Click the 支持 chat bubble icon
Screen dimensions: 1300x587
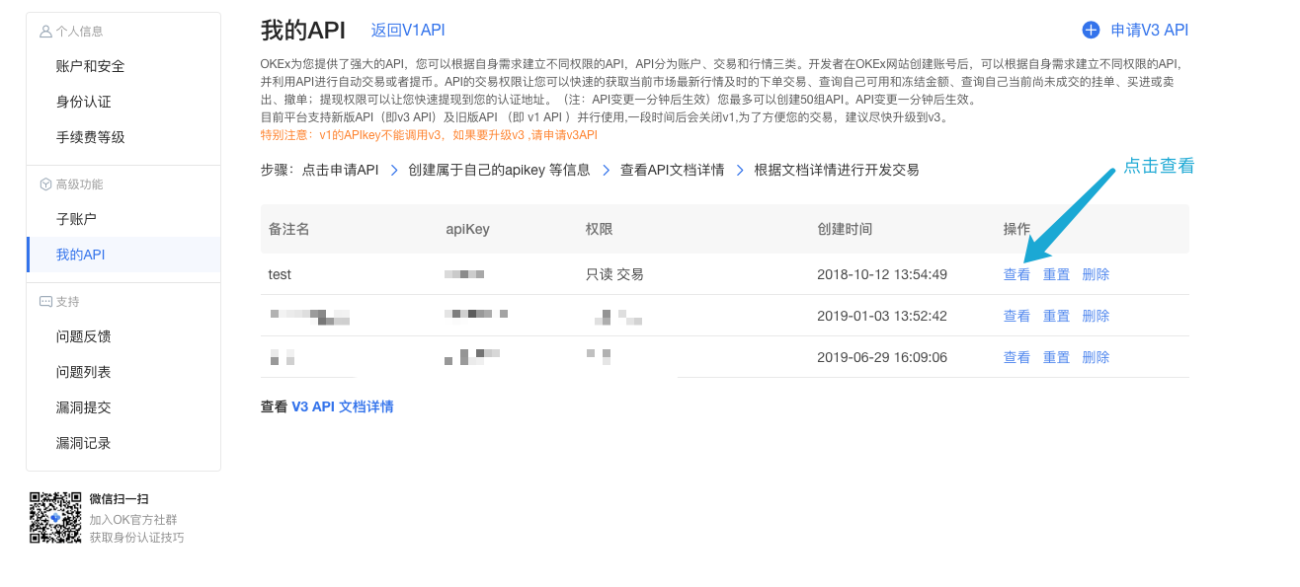pos(45,302)
